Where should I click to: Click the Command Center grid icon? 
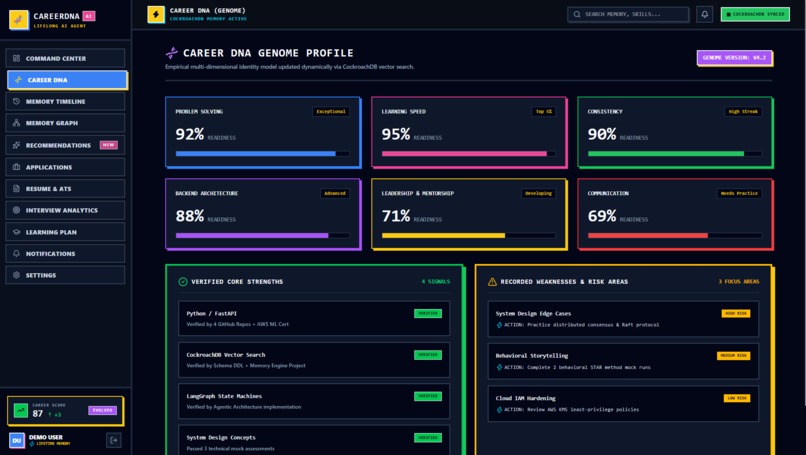pos(16,58)
